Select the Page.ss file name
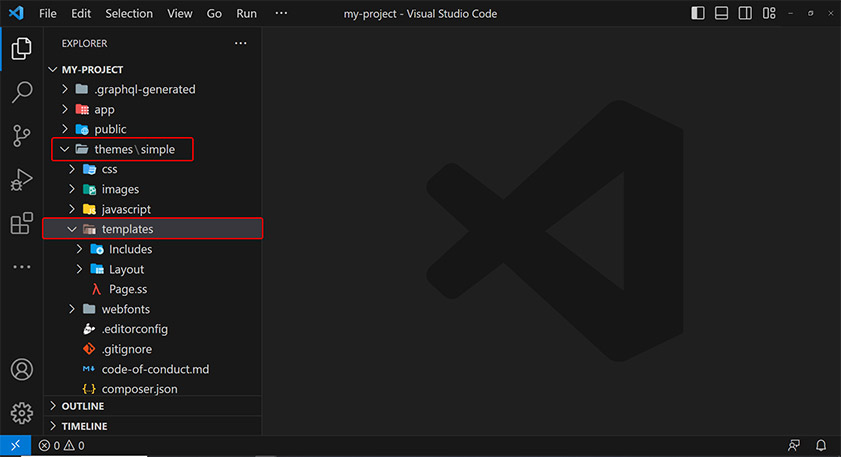The image size is (841, 457). click(128, 289)
